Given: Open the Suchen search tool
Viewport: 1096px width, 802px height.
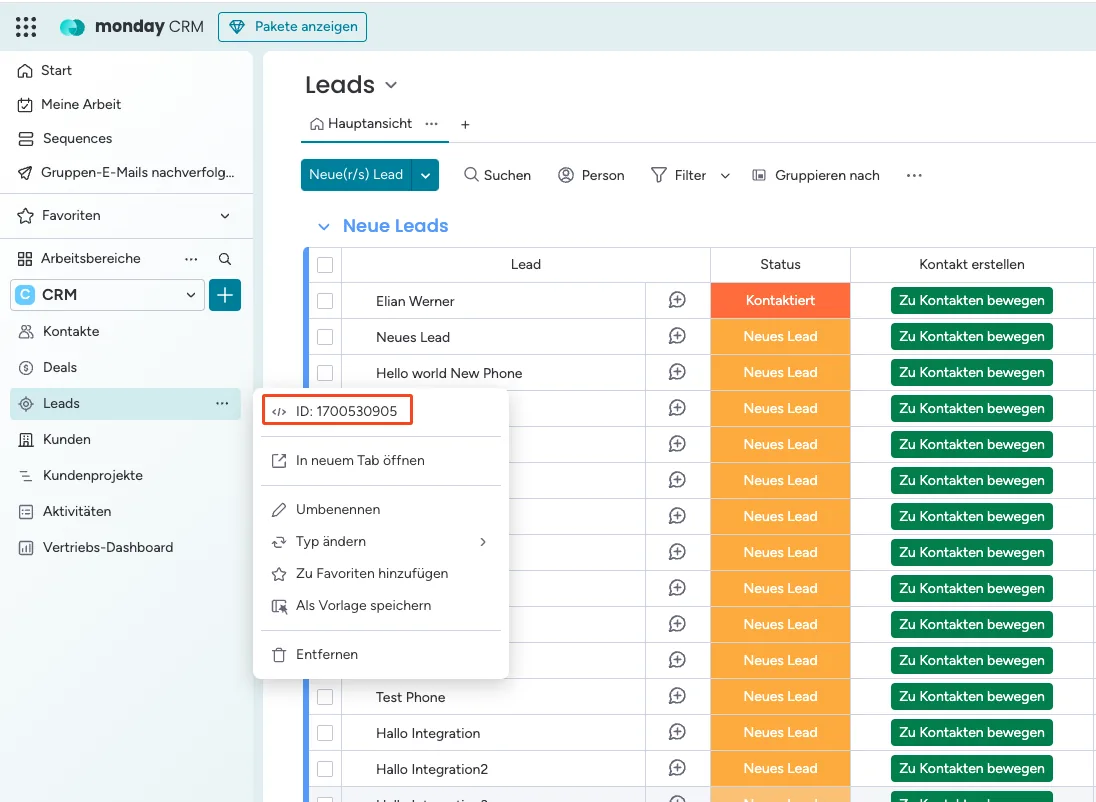Looking at the screenshot, I should (x=498, y=176).
